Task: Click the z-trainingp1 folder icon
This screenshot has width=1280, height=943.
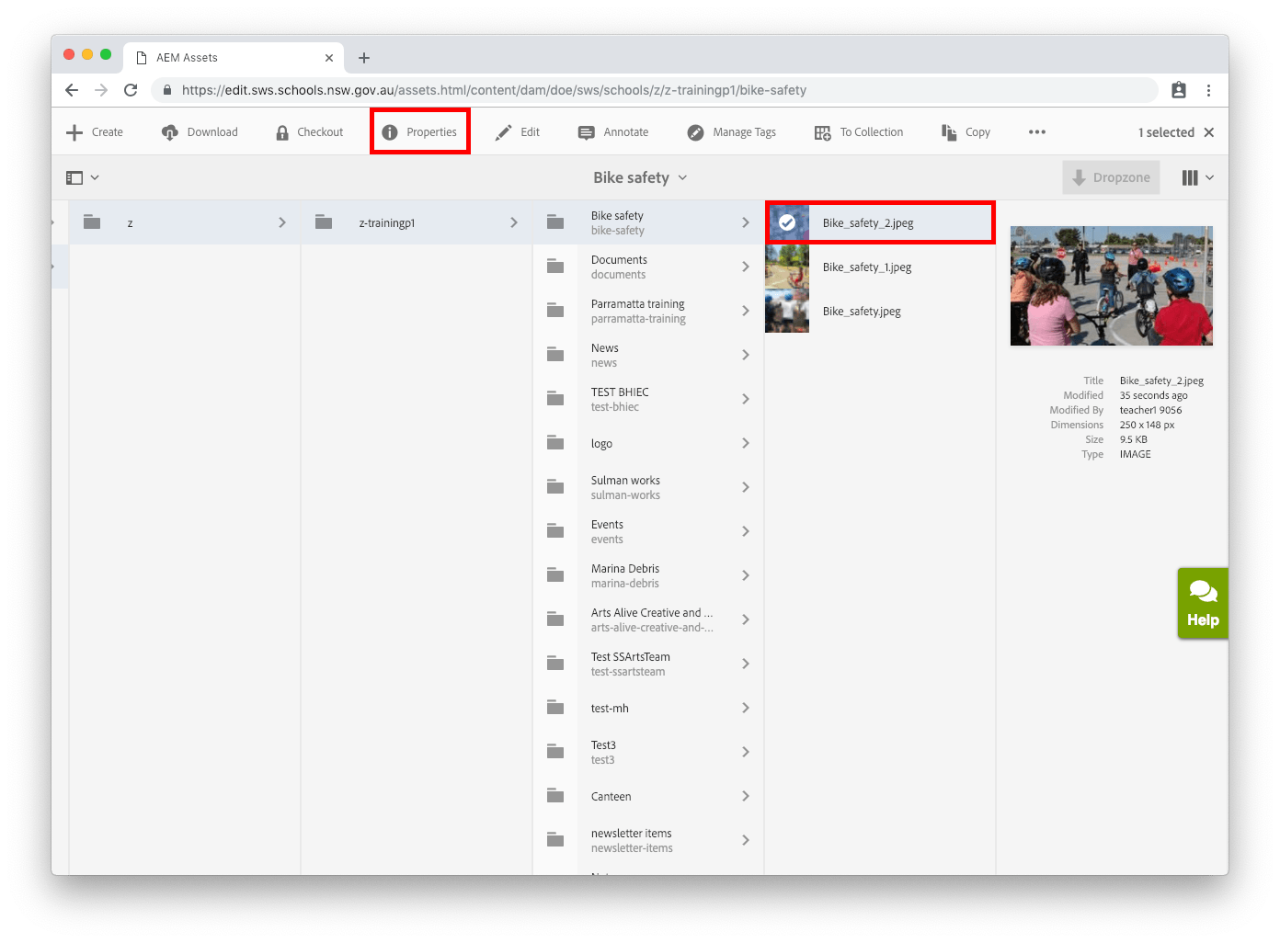Action: click(323, 223)
